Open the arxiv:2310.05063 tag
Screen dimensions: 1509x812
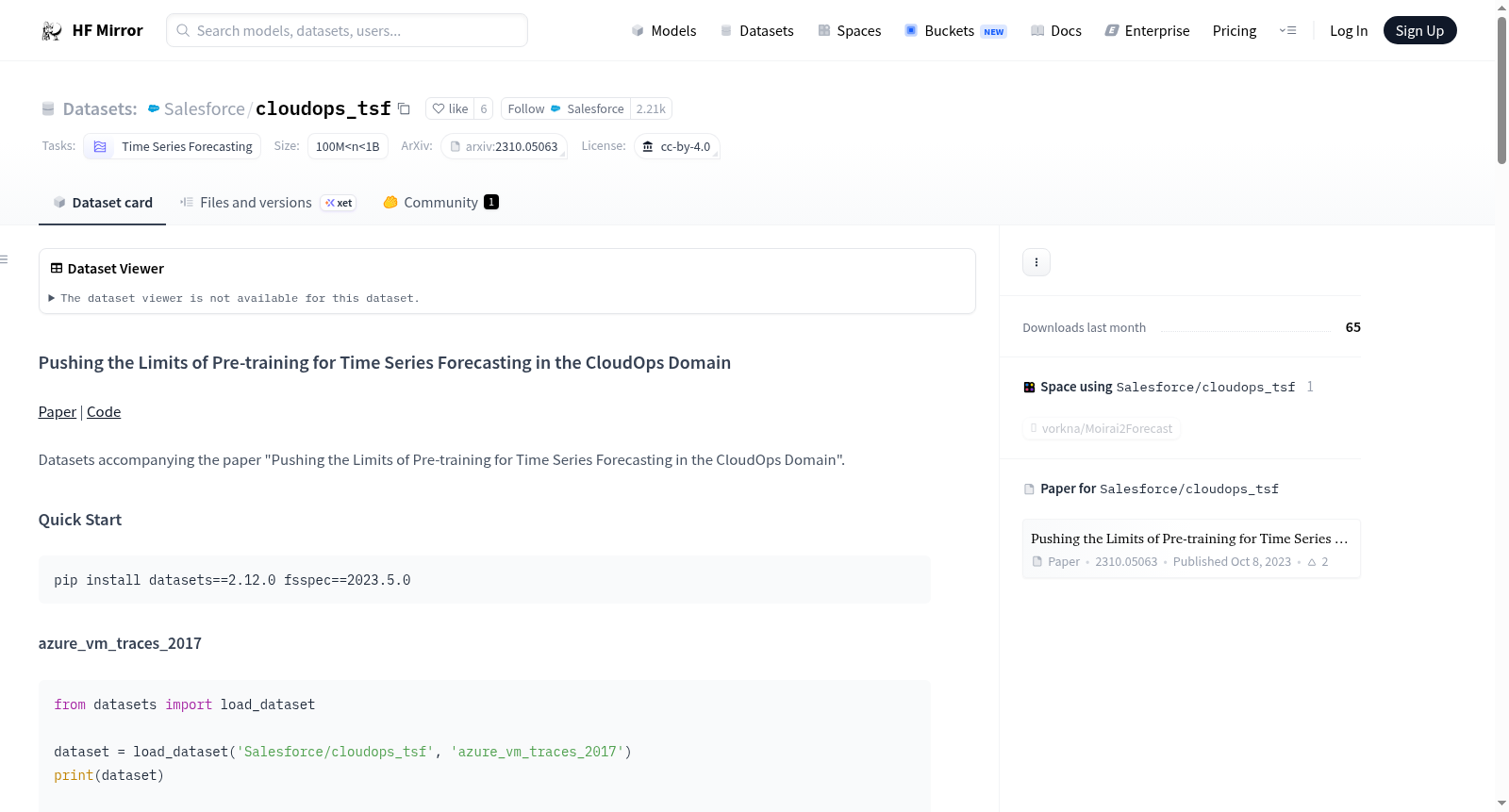click(504, 146)
